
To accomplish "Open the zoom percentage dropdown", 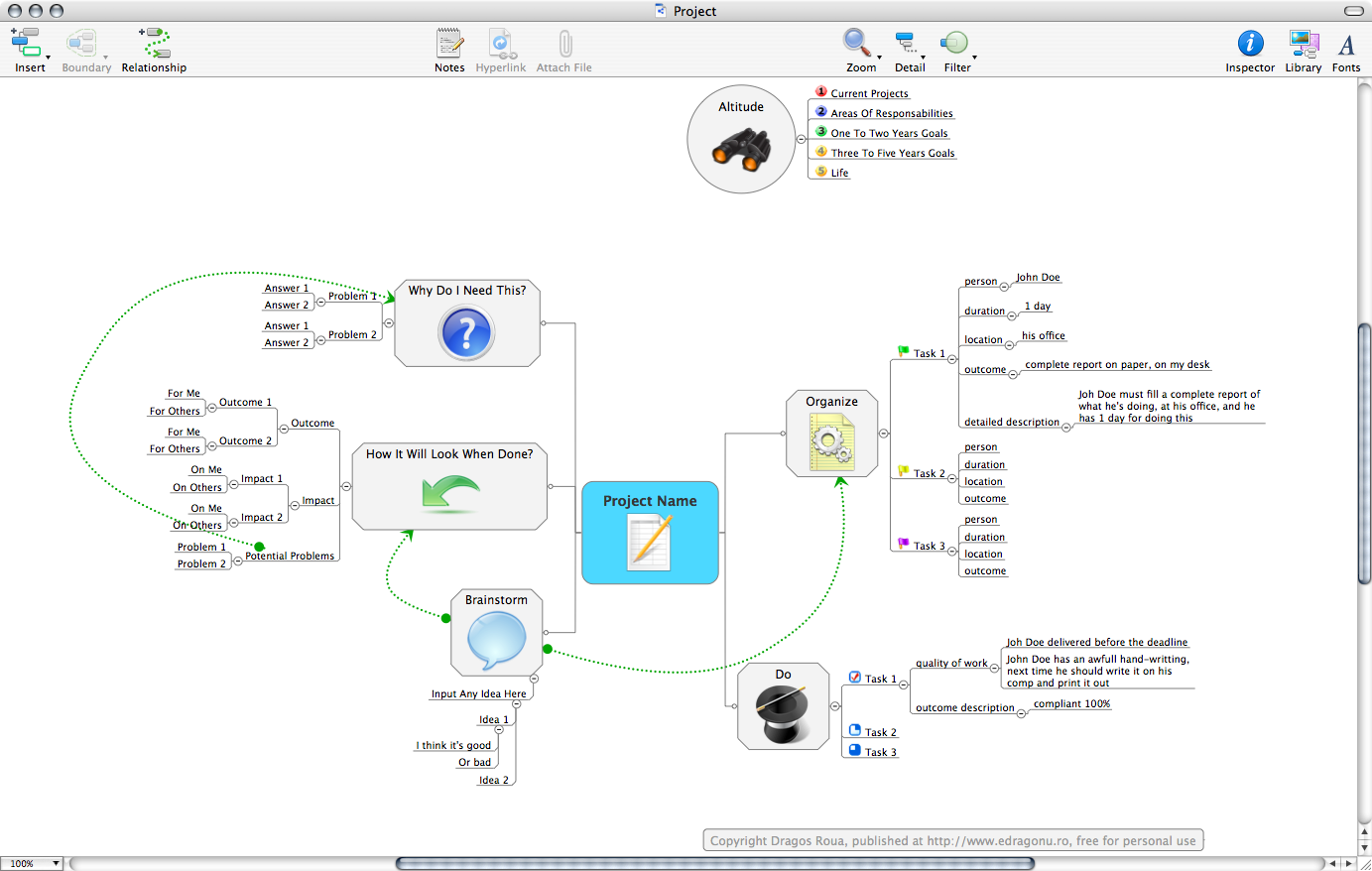I will 32,863.
